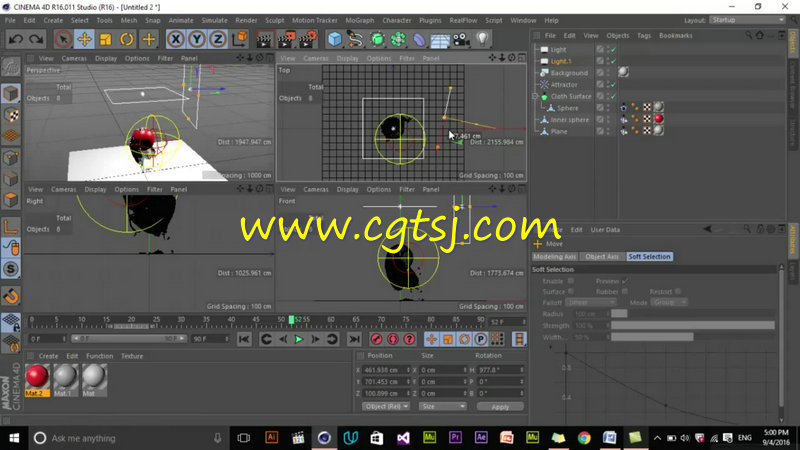800x450 pixels.
Task: Jump to the end of animation
Action: point(354,339)
